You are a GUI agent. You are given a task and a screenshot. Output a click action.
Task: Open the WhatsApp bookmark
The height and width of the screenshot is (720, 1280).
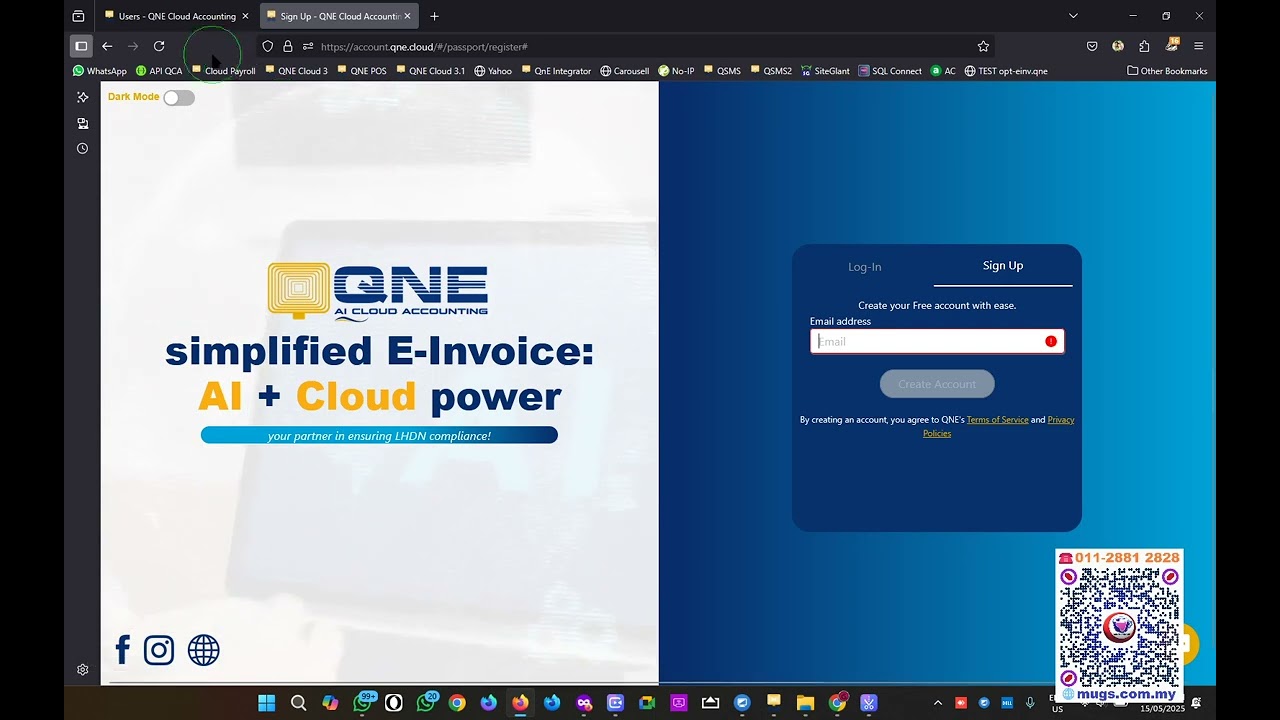click(100, 71)
